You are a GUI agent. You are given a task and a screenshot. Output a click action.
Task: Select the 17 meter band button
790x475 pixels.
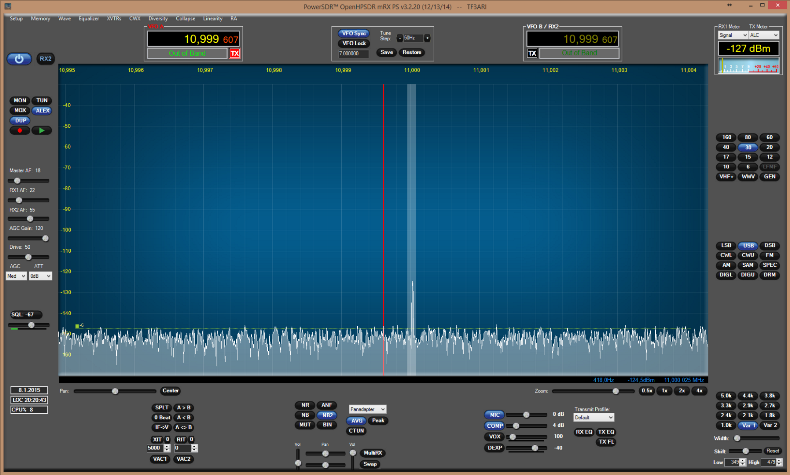(x=726, y=157)
